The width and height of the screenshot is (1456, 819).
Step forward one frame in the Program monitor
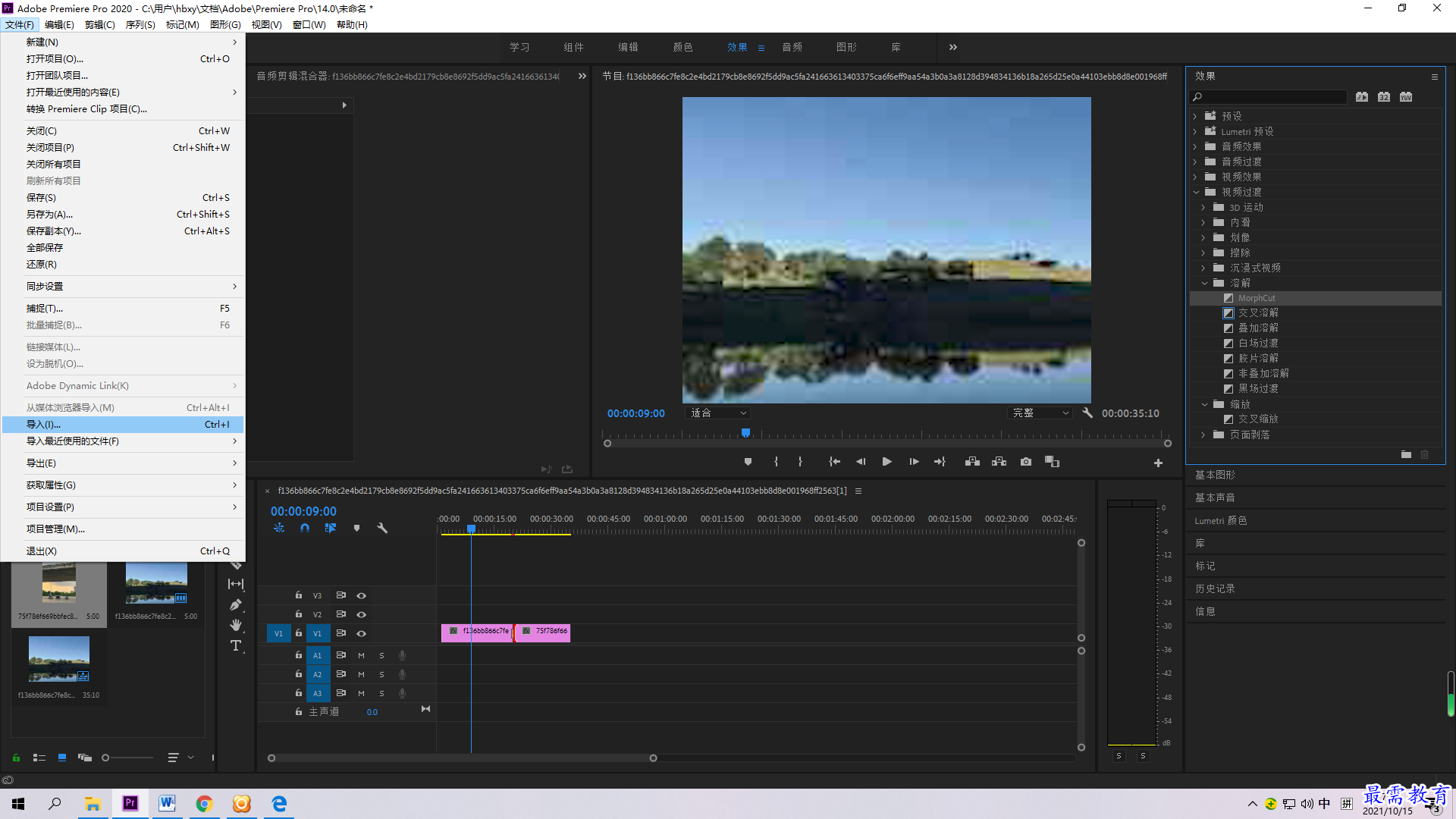tap(914, 462)
